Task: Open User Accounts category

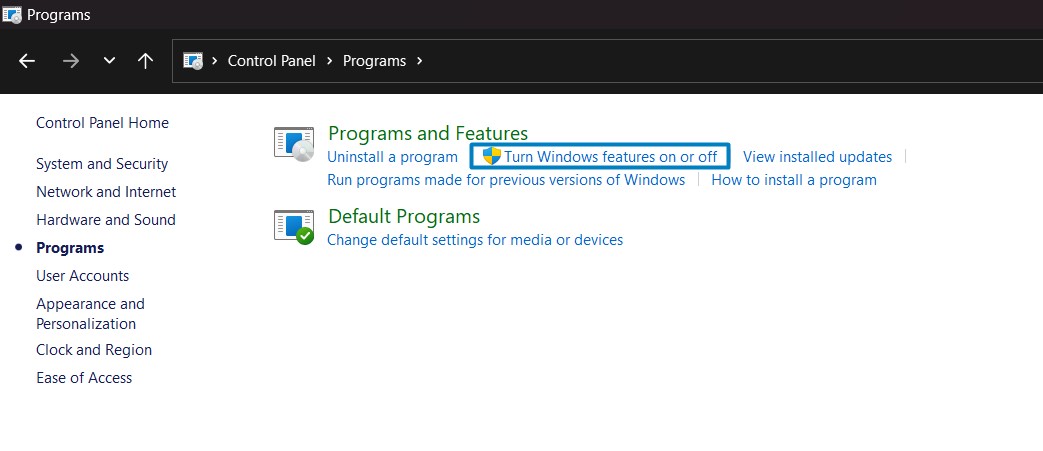Action: (82, 275)
